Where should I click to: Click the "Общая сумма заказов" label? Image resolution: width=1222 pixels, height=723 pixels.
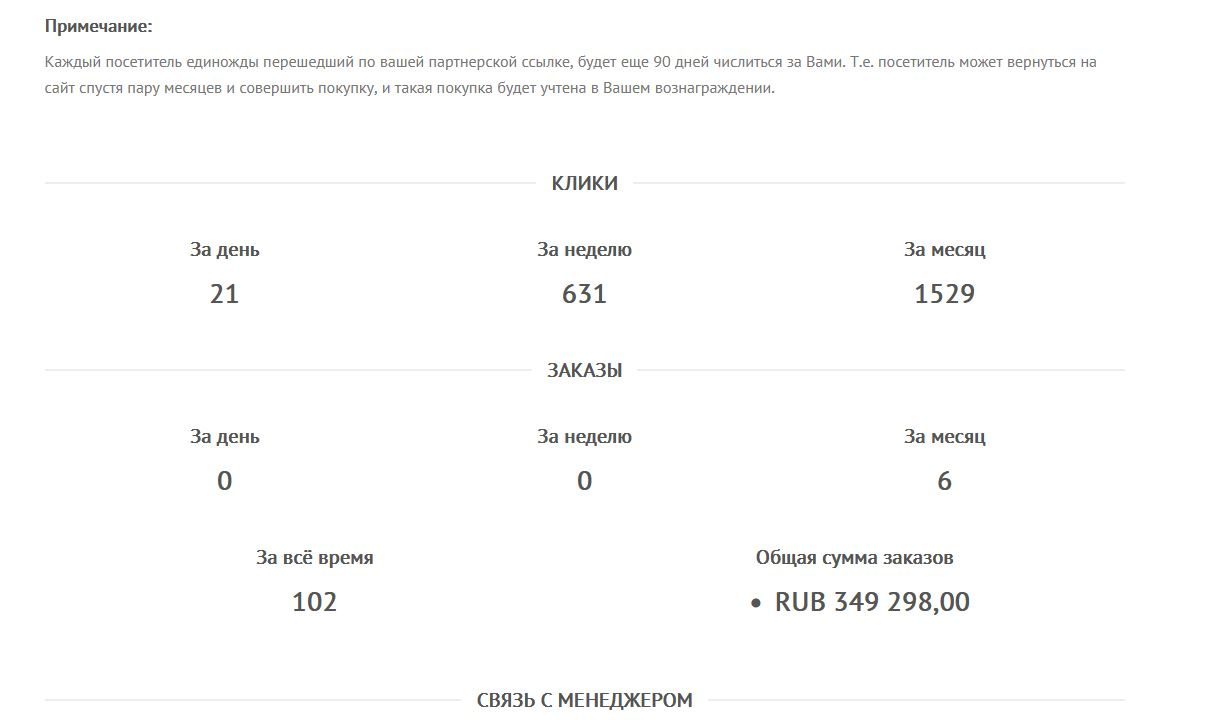861,558
